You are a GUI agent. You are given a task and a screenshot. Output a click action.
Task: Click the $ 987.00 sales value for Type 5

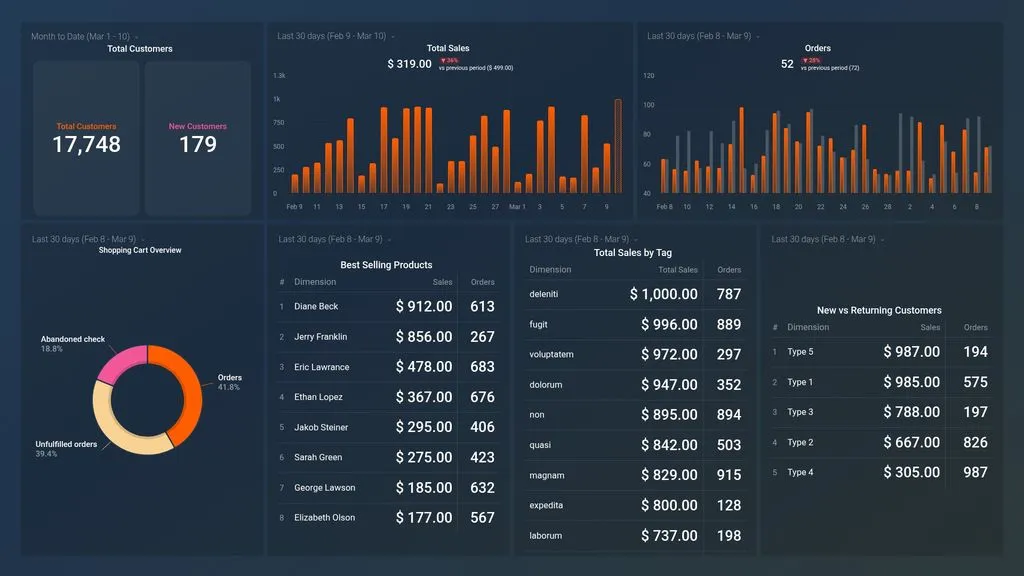[x=912, y=352]
